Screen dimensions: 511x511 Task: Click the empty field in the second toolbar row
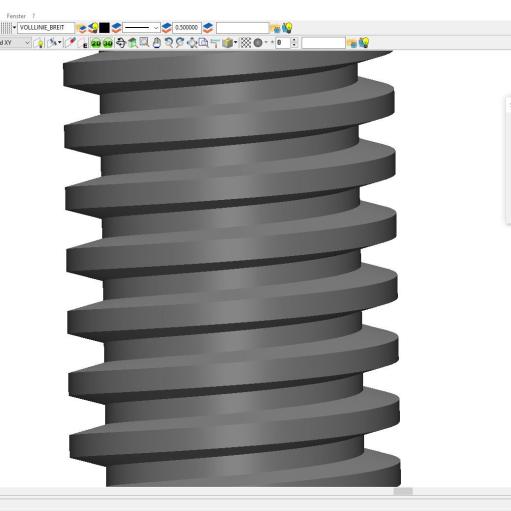323,43
